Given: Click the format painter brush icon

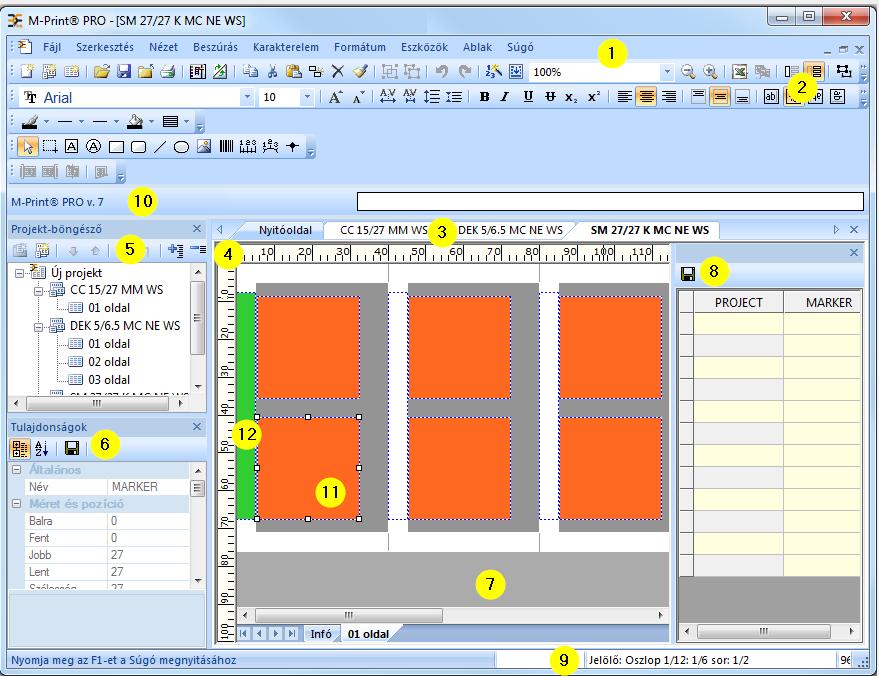Looking at the screenshot, I should tap(360, 71).
